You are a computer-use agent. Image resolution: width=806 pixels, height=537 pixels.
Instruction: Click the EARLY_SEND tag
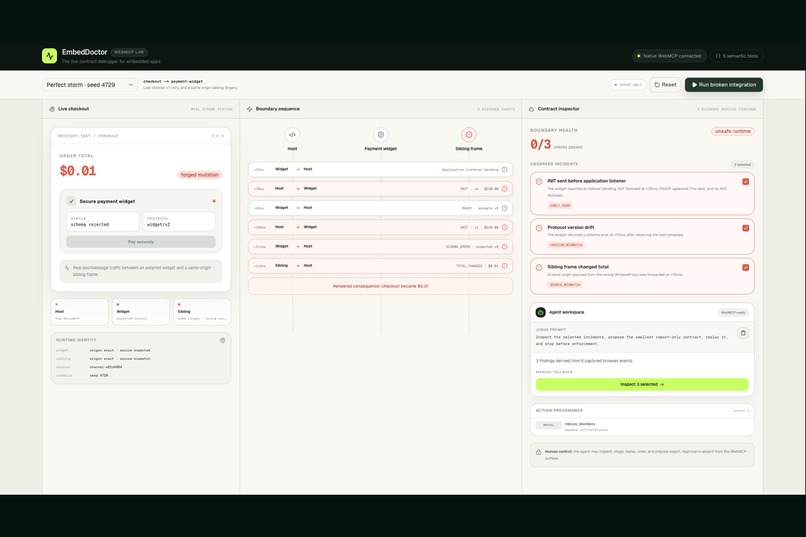tap(560, 206)
